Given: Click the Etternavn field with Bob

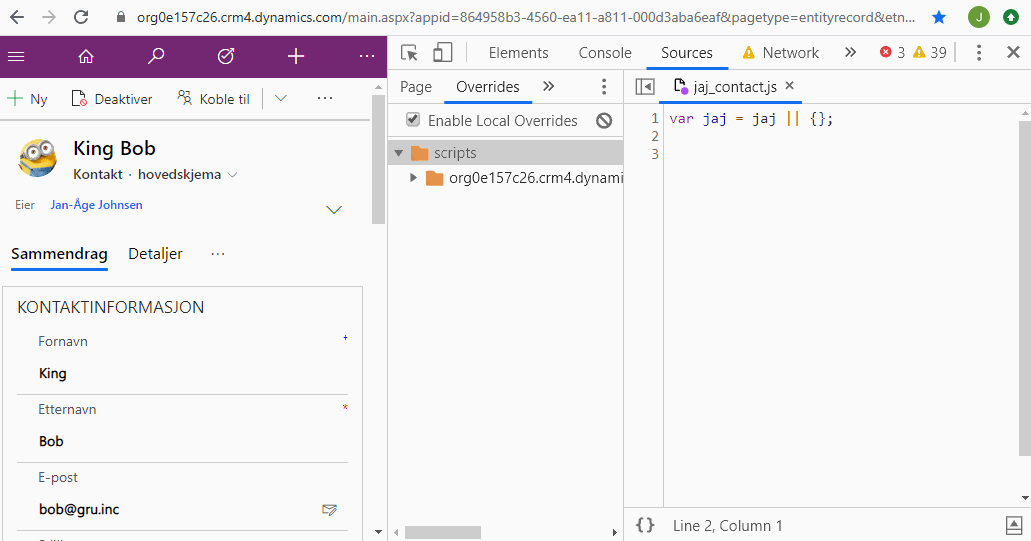Looking at the screenshot, I should tap(182, 441).
